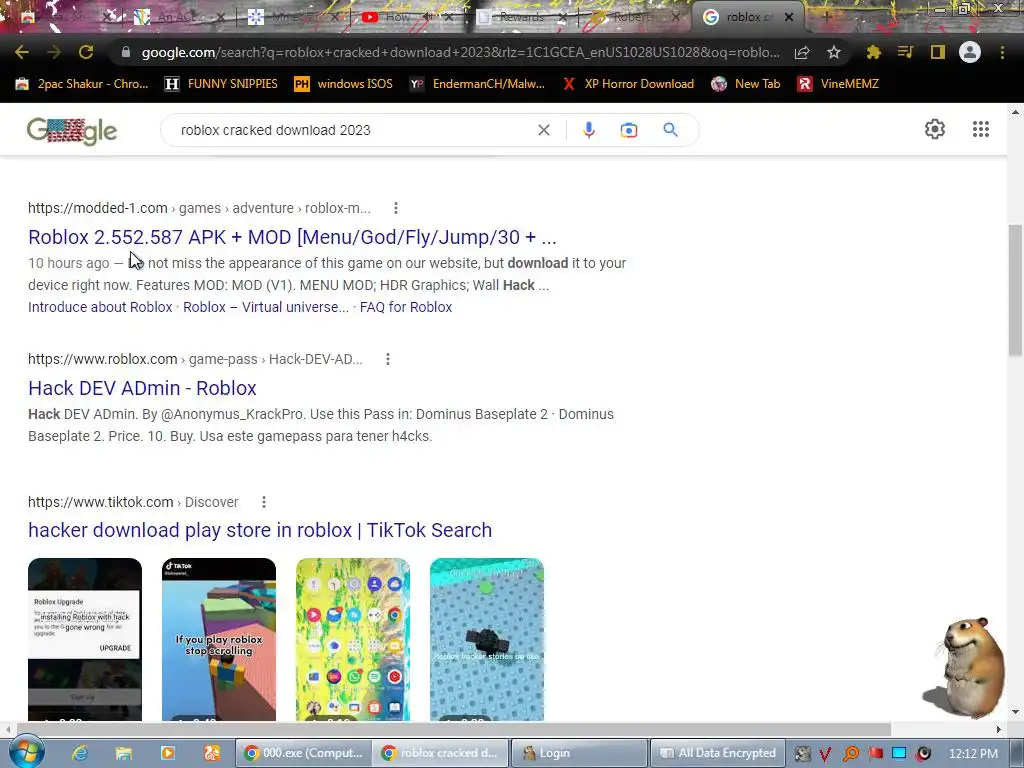Click the URL address bar
Image resolution: width=1024 pixels, height=768 pixels.
pyautogui.click(x=460, y=52)
